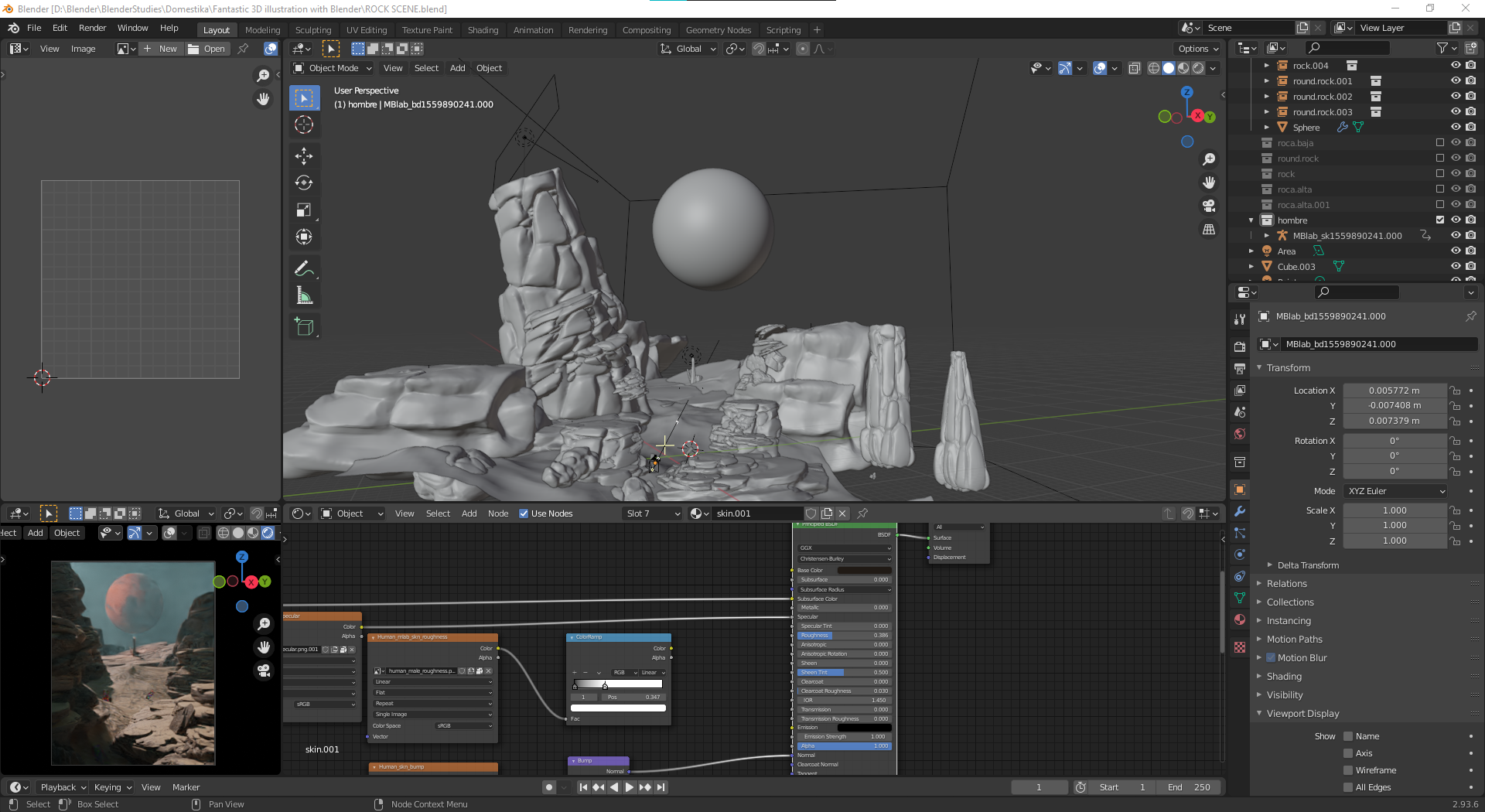The height and width of the screenshot is (812, 1485).
Task: Activate the Move tool
Action: pyautogui.click(x=304, y=155)
